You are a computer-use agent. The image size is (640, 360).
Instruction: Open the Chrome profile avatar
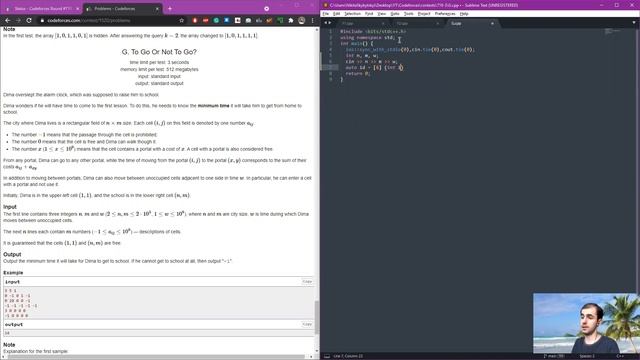[x=302, y=20]
